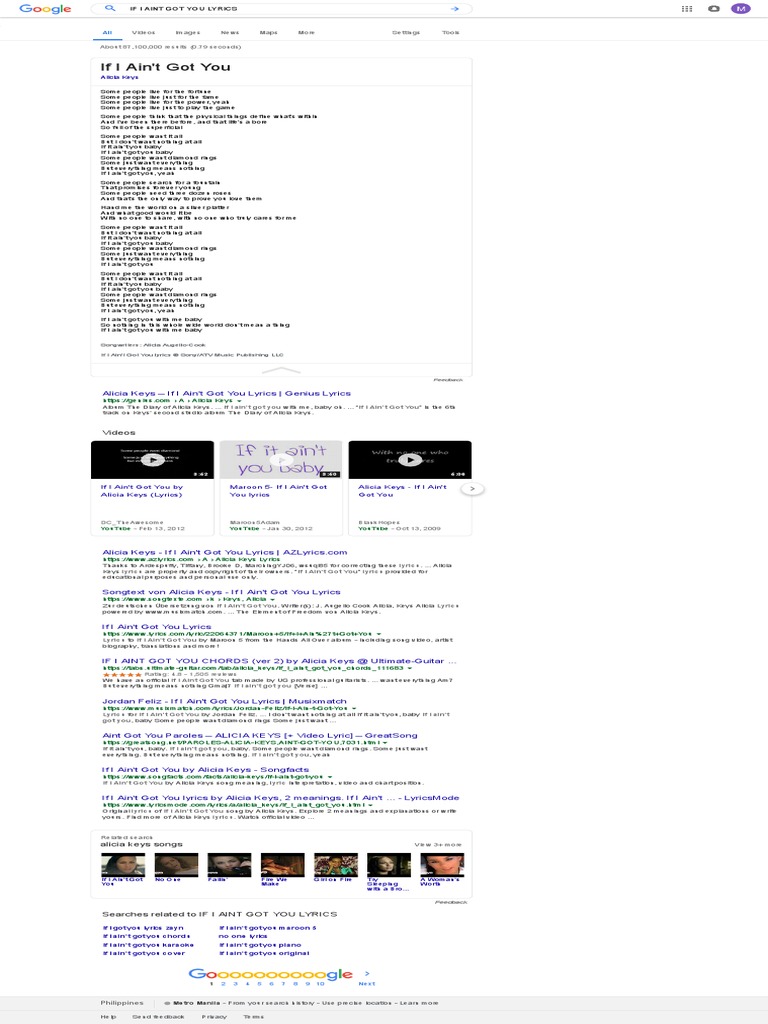Open dropdown arrow beside the Genius URL
The image size is (768, 1024).
coord(240,400)
